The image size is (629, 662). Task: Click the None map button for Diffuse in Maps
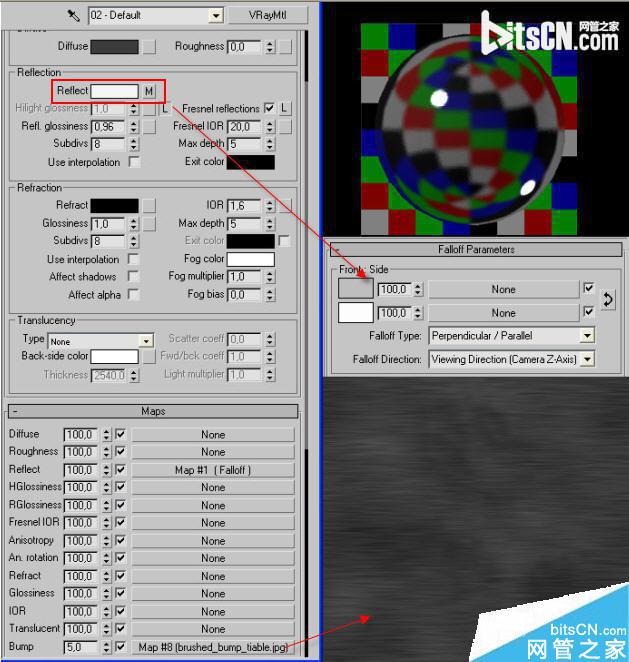click(213, 434)
